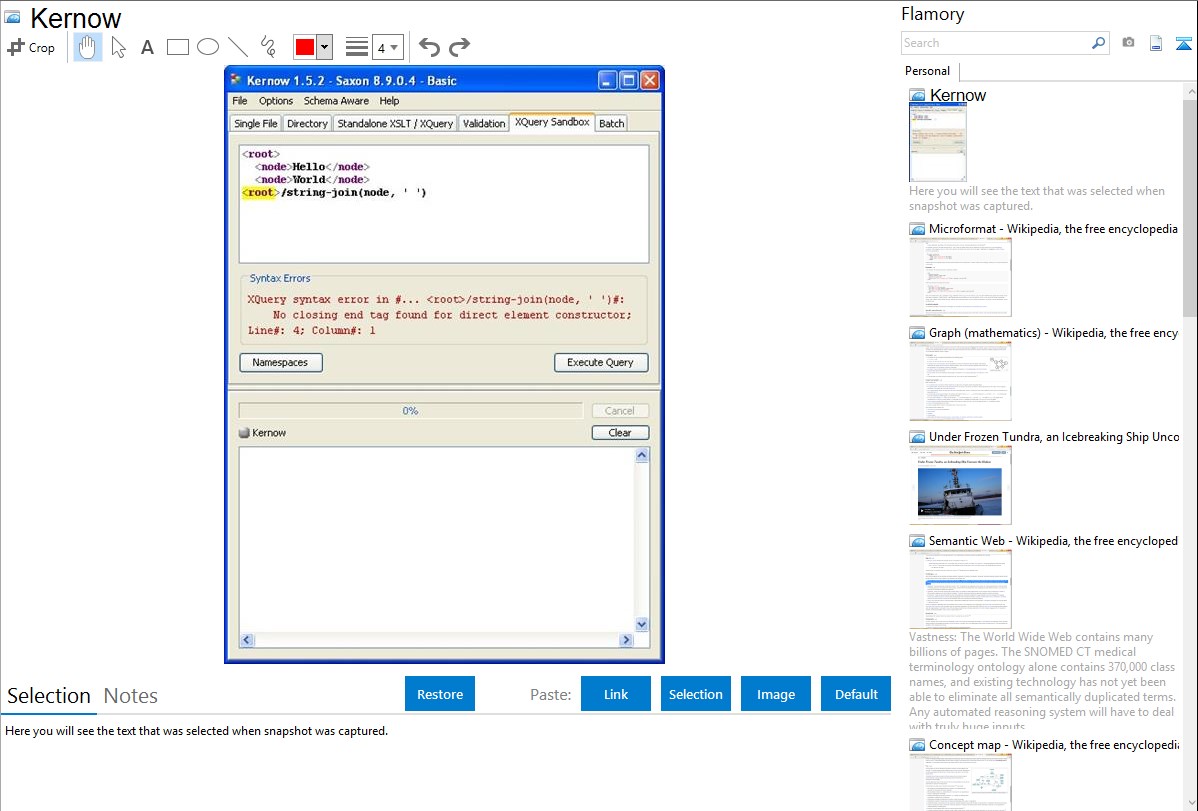Image resolution: width=1198 pixels, height=811 pixels.
Task: Click the page document icon in Flamory
Action: 1156,43
